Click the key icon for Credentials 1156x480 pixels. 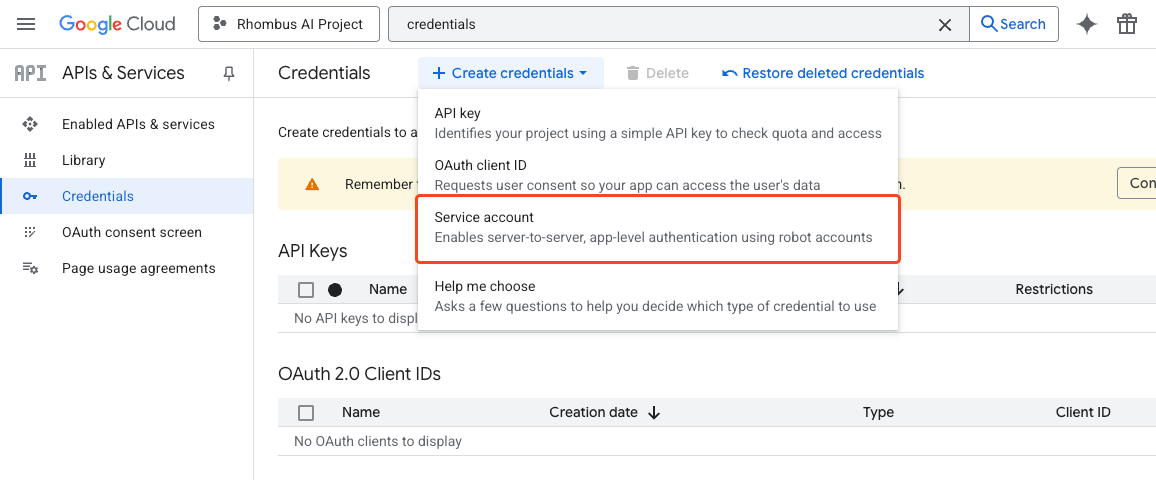(x=29, y=196)
